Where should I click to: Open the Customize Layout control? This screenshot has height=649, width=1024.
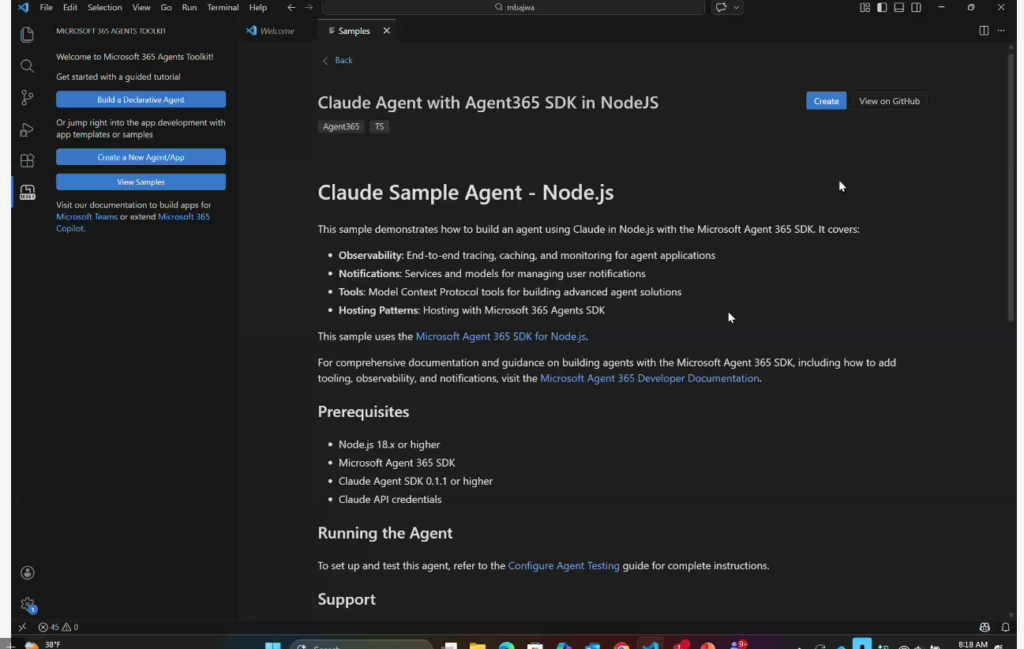click(x=865, y=8)
